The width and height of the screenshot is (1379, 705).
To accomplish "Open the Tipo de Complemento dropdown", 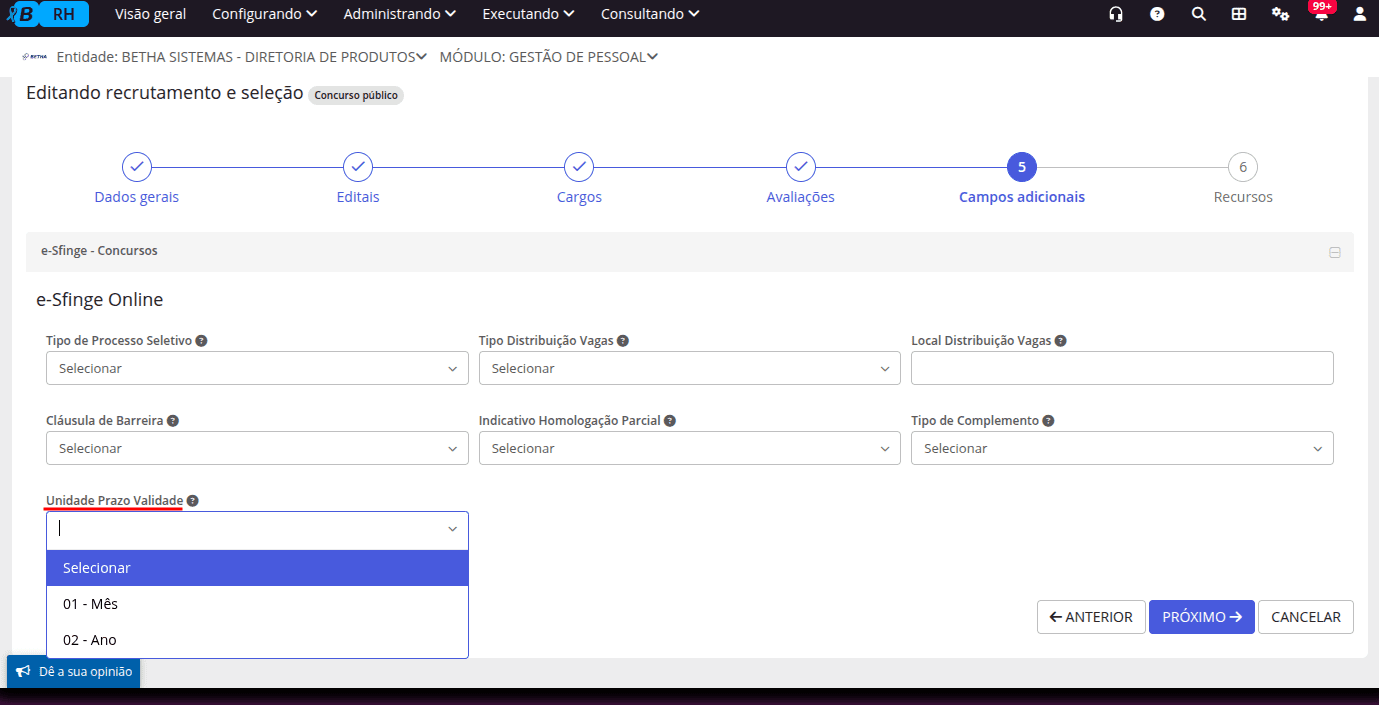I will point(1121,448).
